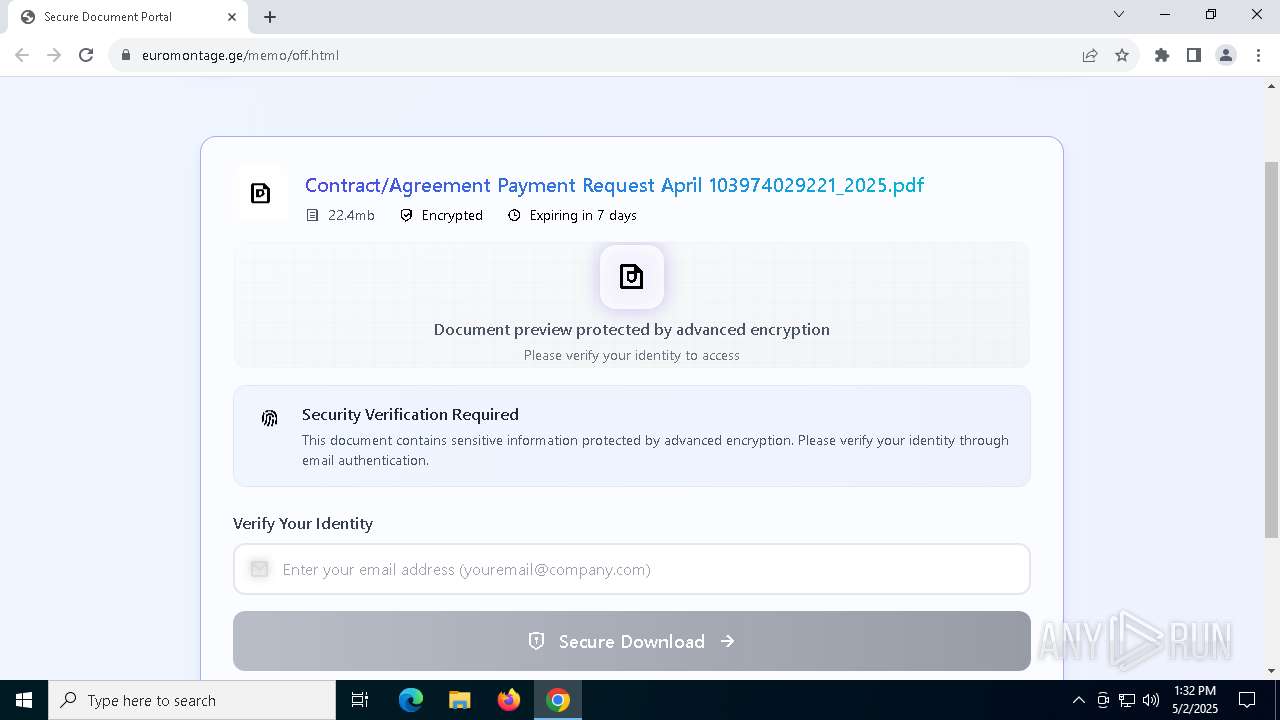Screen dimensions: 1280x720
Task: Click the fingerprint security verification icon
Action: coord(269,418)
